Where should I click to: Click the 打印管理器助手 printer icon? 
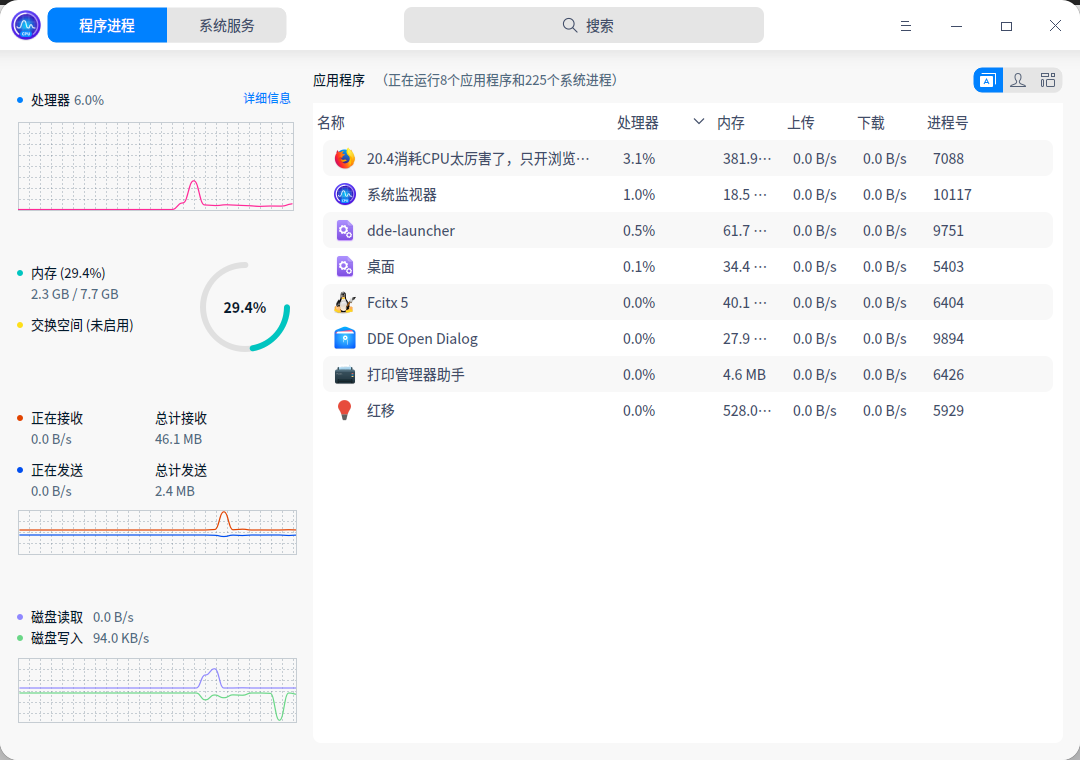(345, 374)
